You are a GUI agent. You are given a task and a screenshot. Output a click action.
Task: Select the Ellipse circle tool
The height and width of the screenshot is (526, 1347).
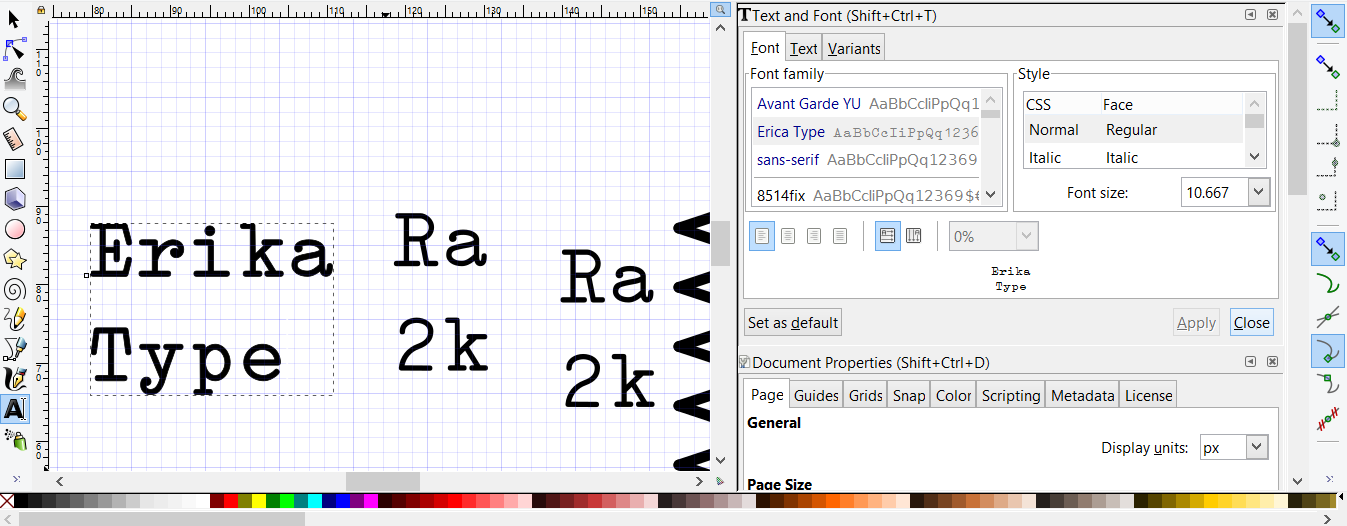pyautogui.click(x=15, y=229)
